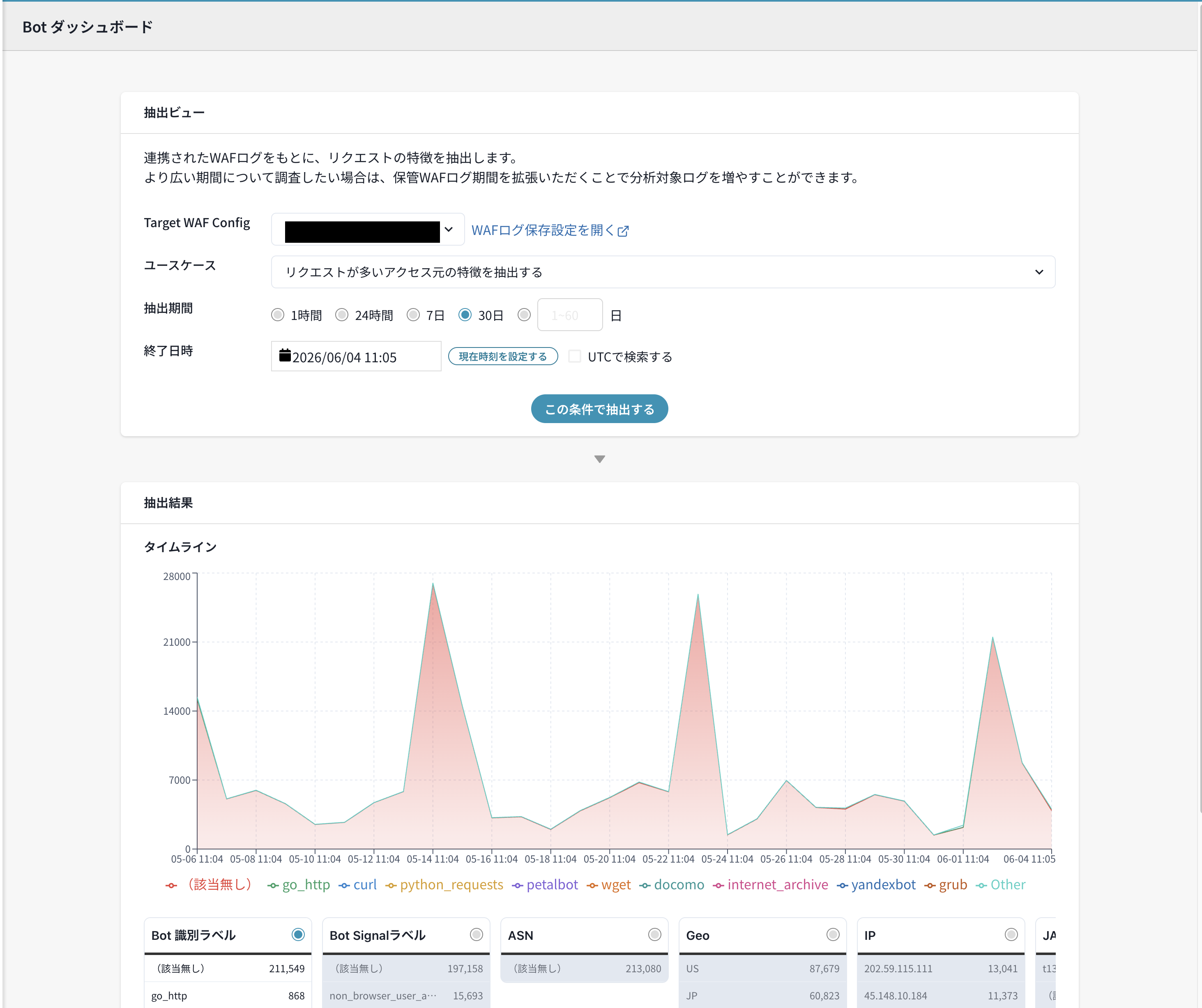Expand the ユースケース dropdown
Viewport: 1202px width, 1008px height.
pos(663,272)
